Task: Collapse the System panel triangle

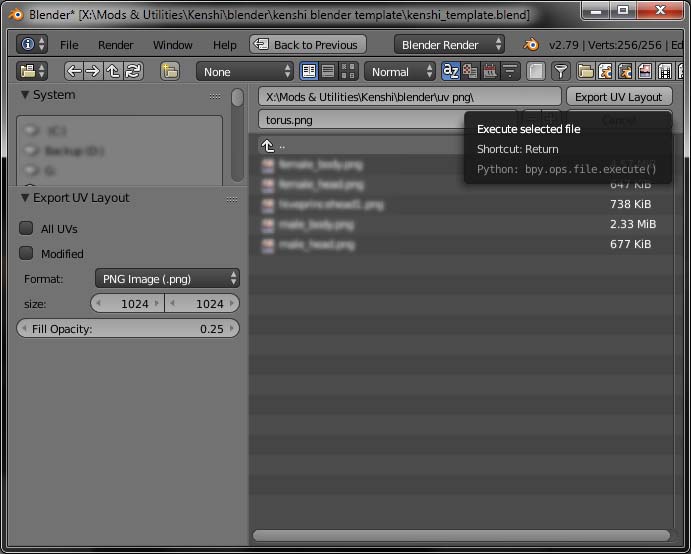Action: tap(25, 95)
